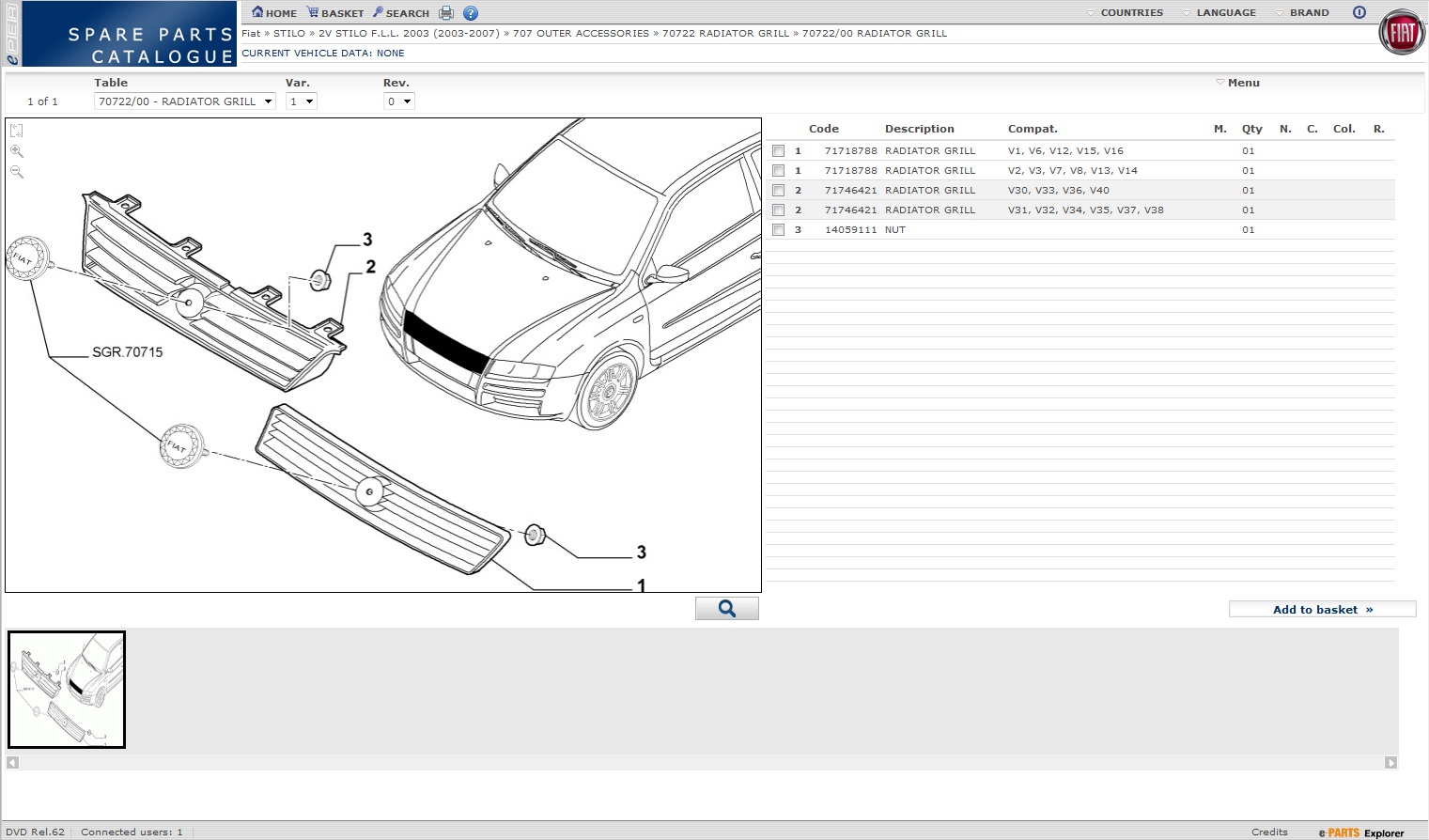This screenshot has width=1429, height=840.
Task: Click 2V STILO F.L.L. 2003 breadcrumb
Action: tap(409, 33)
